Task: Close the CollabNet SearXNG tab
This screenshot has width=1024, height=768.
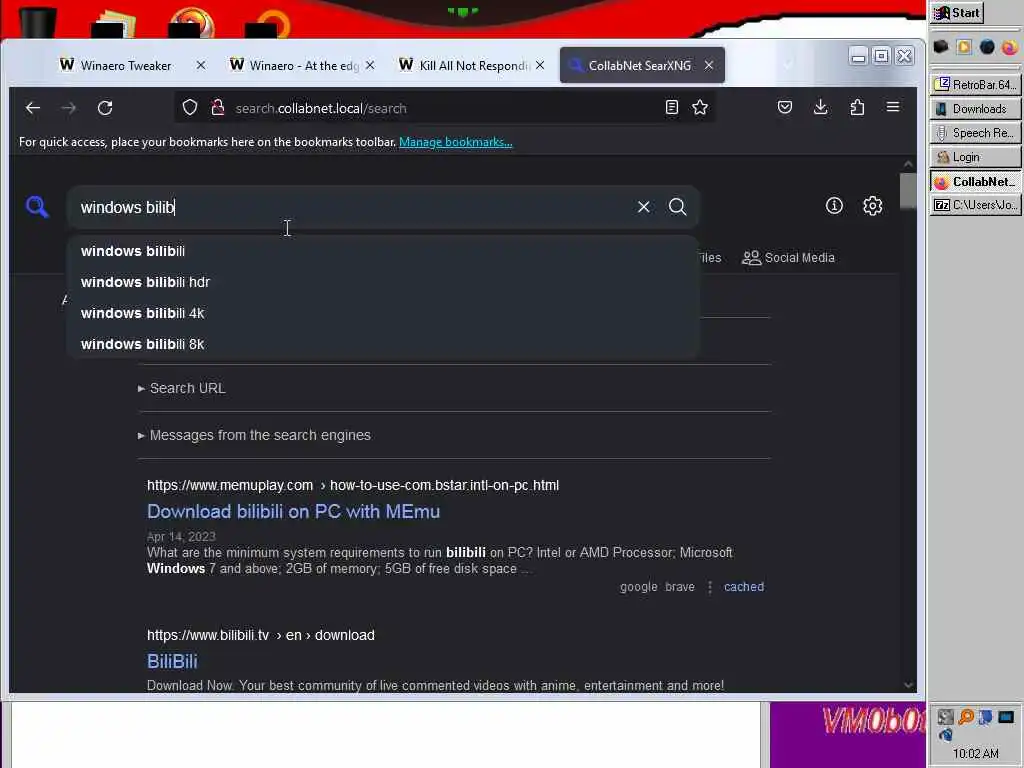Action: [x=709, y=65]
